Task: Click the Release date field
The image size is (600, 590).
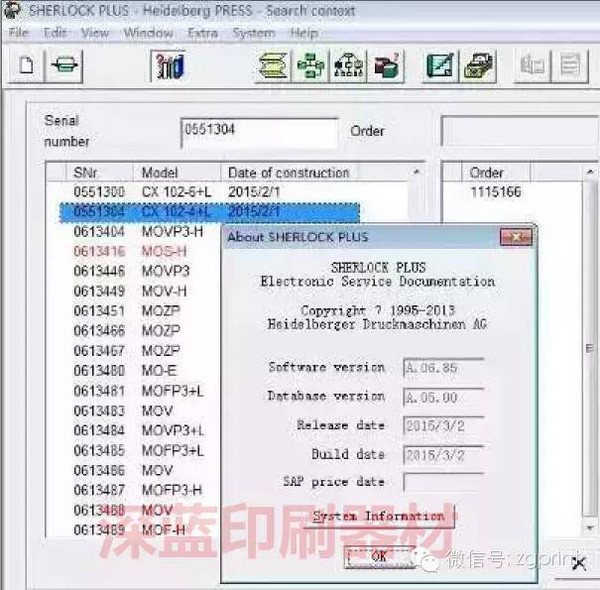Action: 444,426
